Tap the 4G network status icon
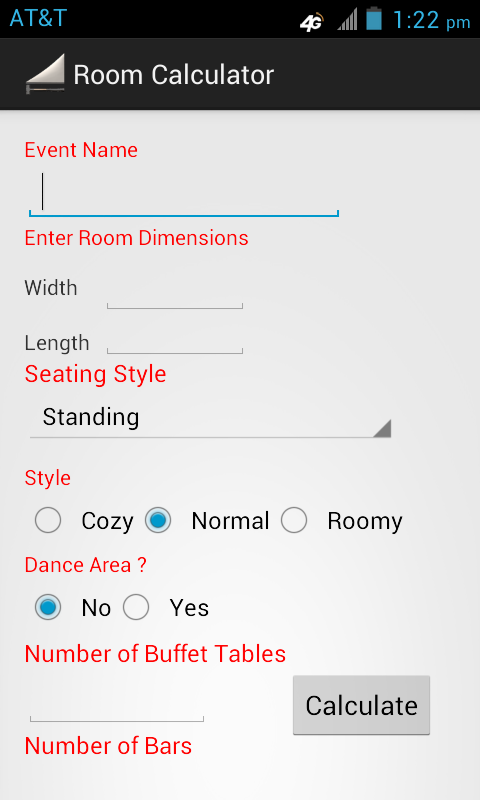Image resolution: width=480 pixels, height=800 pixels. pyautogui.click(x=312, y=22)
